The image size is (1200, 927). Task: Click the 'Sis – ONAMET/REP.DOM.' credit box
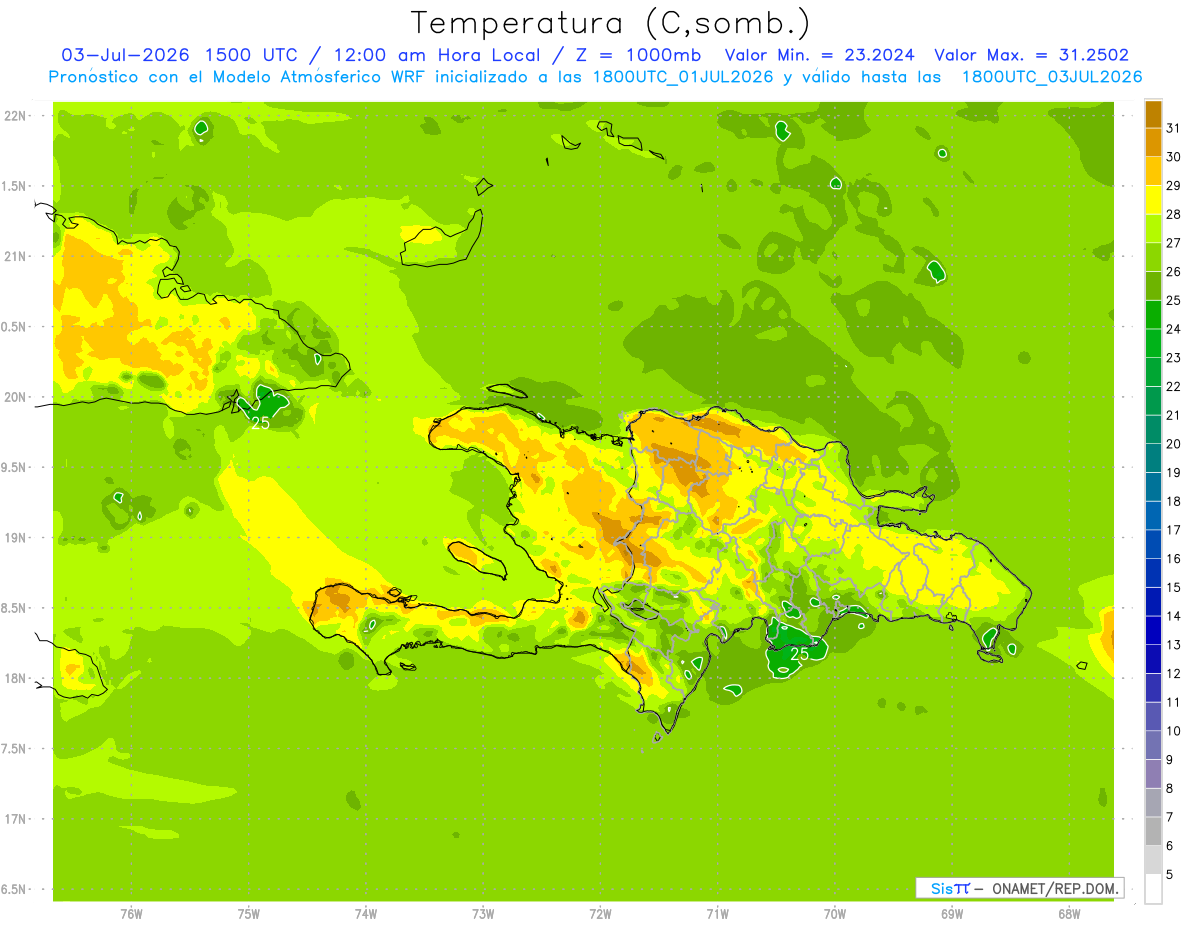tap(1019, 888)
